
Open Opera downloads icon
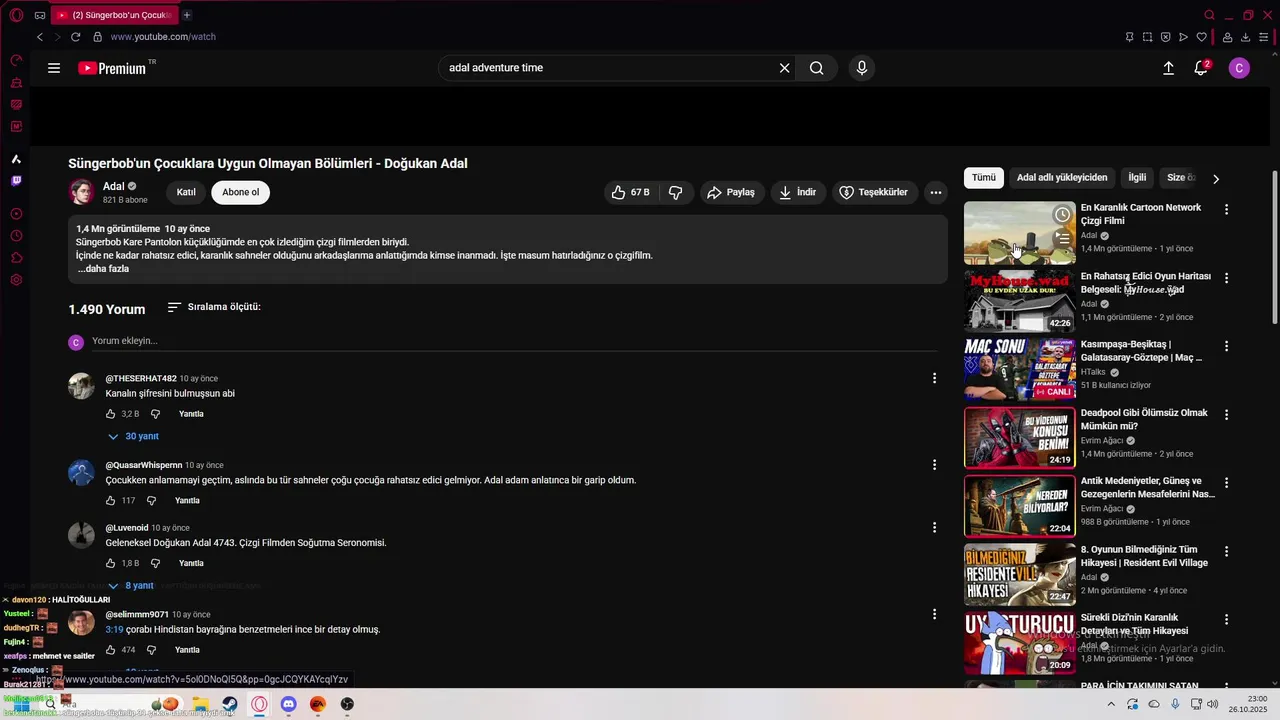[1246, 37]
